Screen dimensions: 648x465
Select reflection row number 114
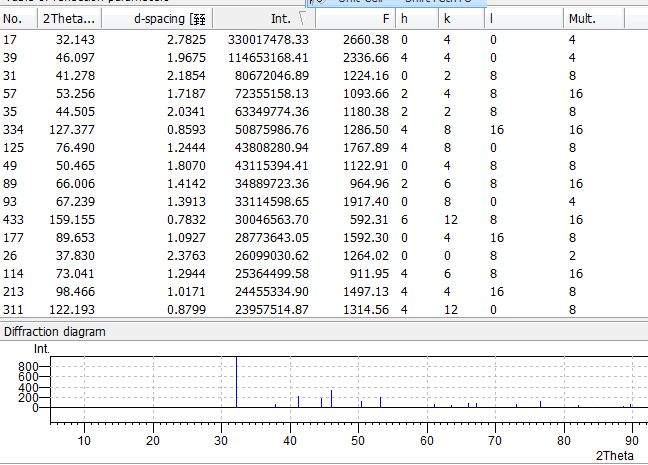tap(324, 274)
